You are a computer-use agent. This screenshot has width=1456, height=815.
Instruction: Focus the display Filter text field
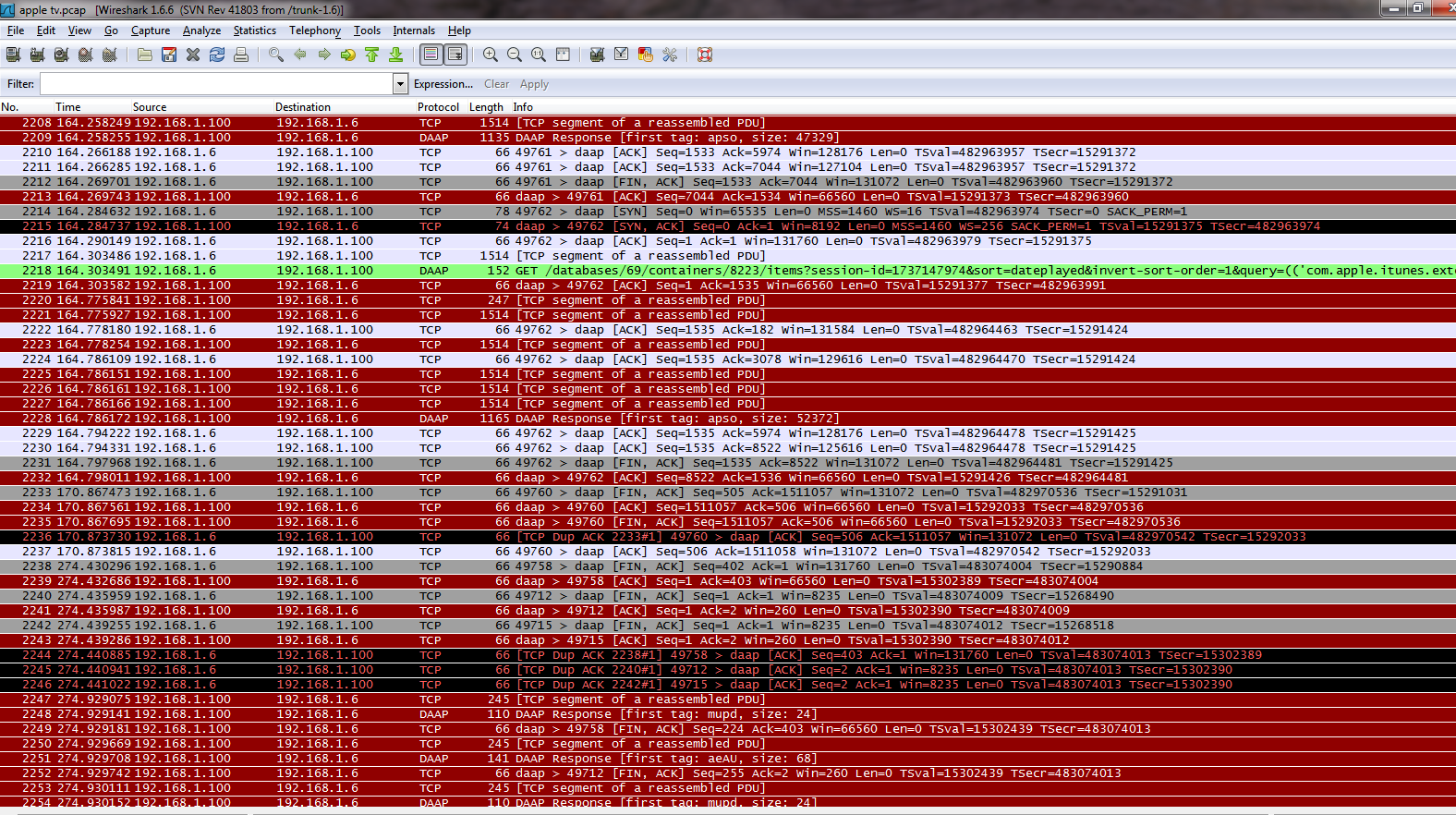click(x=216, y=84)
